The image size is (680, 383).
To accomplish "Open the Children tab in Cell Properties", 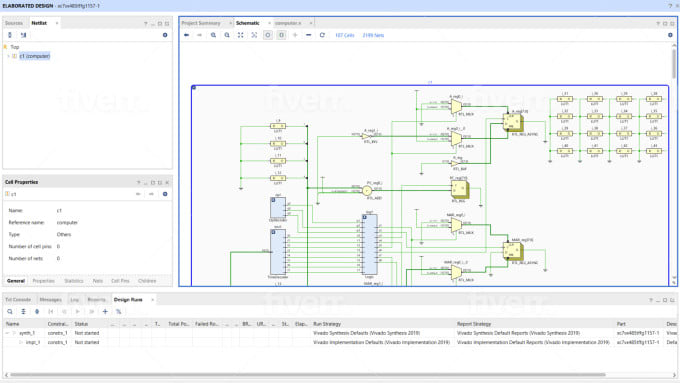I will [x=147, y=281].
